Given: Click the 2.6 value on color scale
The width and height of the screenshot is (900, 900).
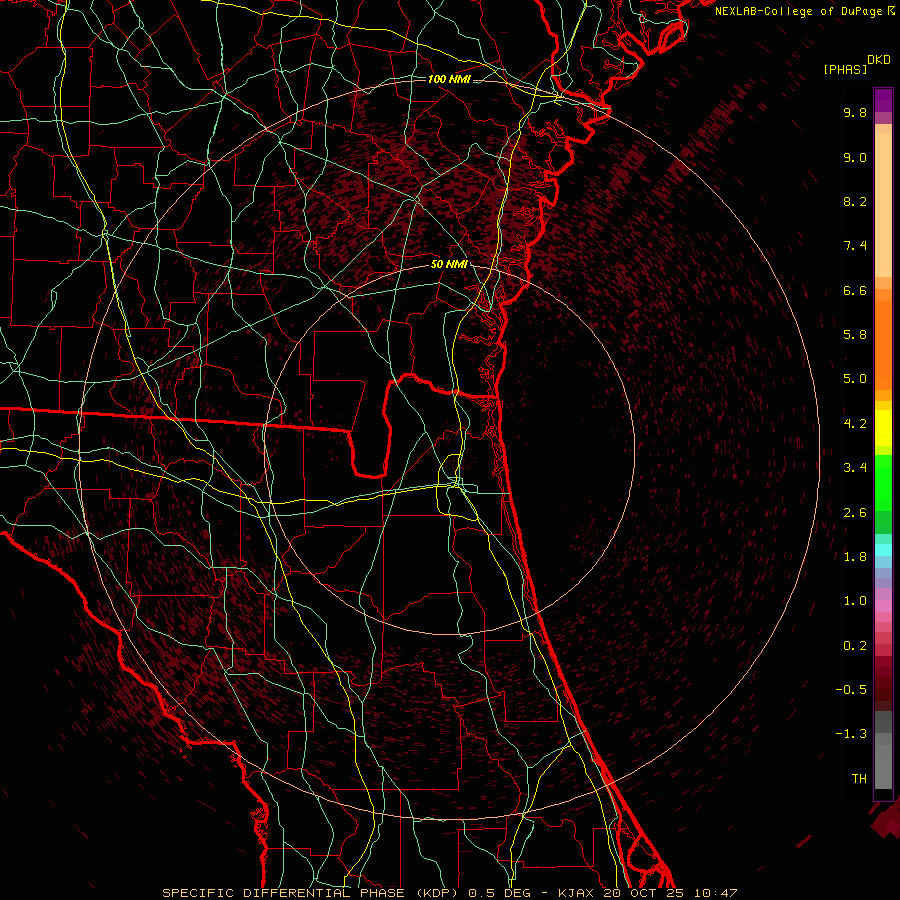Looking at the screenshot, I should point(855,513).
